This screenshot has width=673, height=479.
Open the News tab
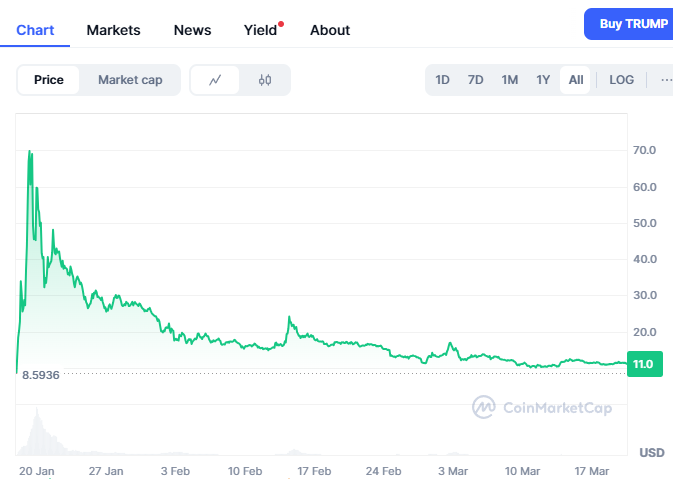click(x=192, y=30)
